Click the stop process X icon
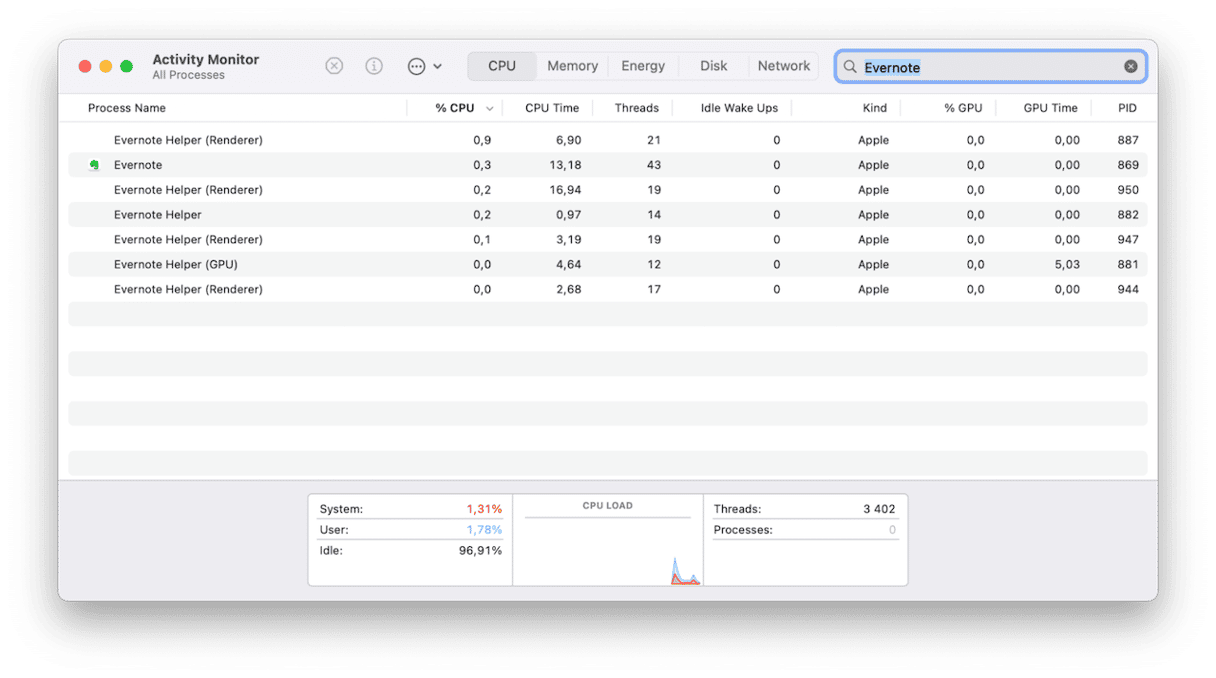 point(334,66)
